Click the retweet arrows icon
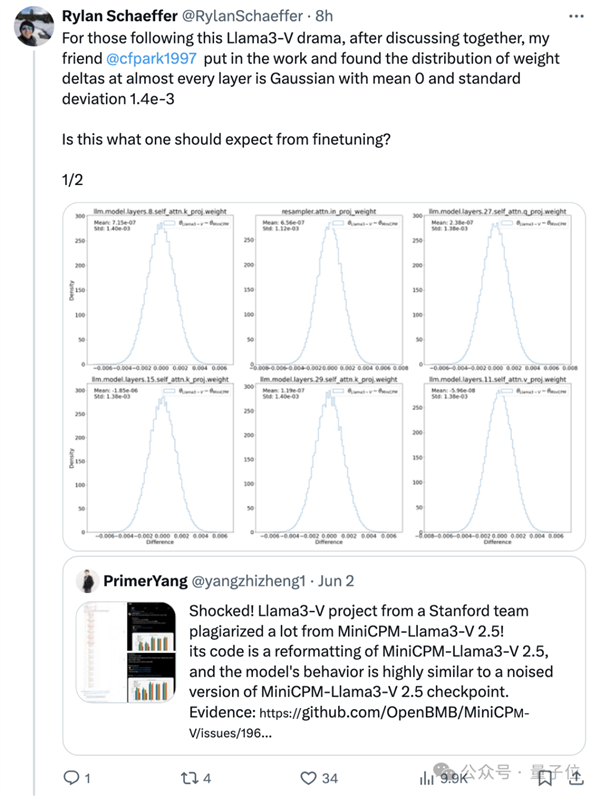The height and width of the screenshot is (796, 600). tap(189, 778)
